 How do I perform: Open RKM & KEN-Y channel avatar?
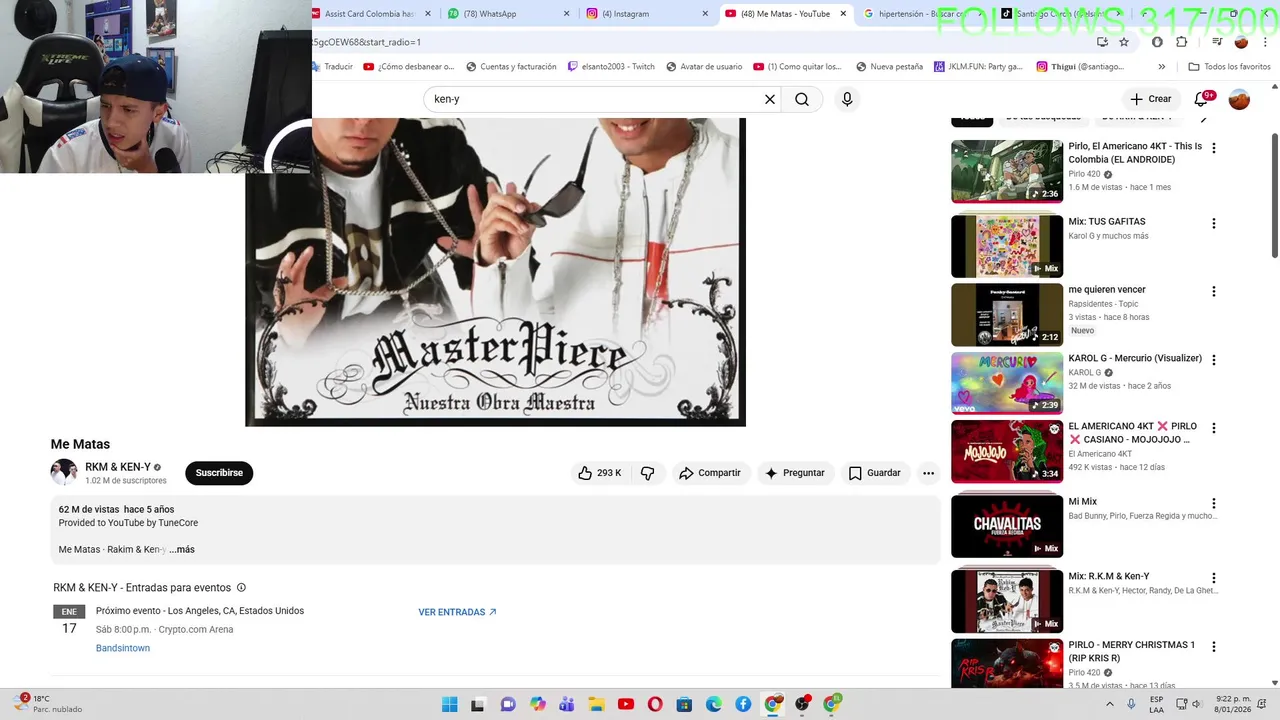click(64, 472)
